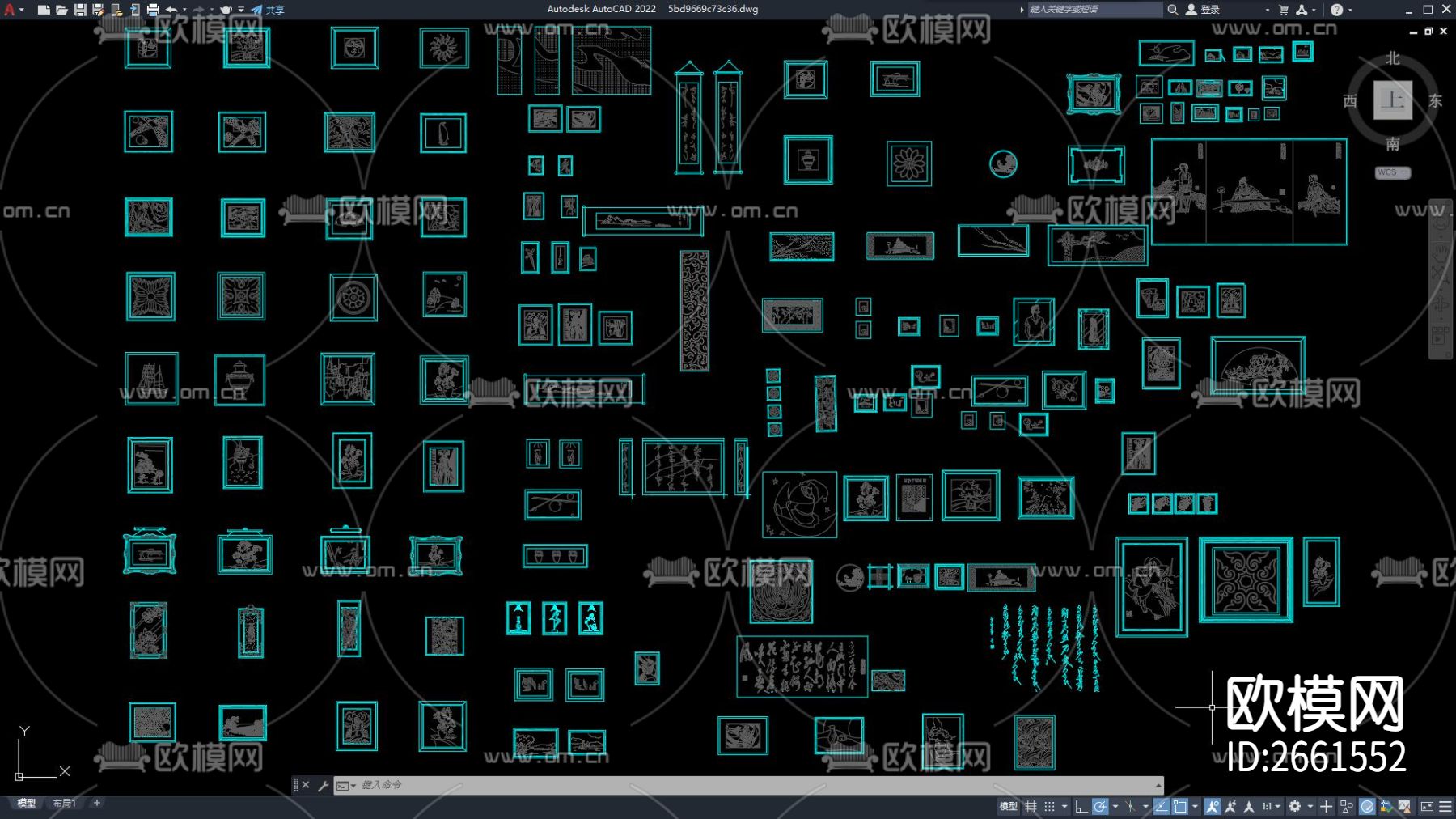The height and width of the screenshot is (819, 1456).
Task: Click the Clean Screen icon in status bar
Action: click(x=1427, y=806)
